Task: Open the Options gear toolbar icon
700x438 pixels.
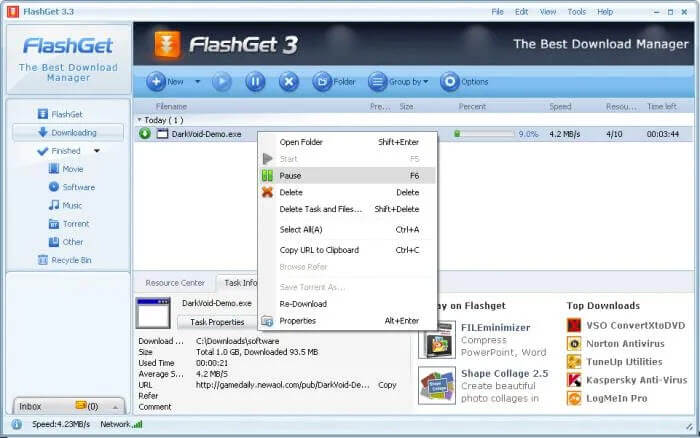Action: [x=450, y=82]
